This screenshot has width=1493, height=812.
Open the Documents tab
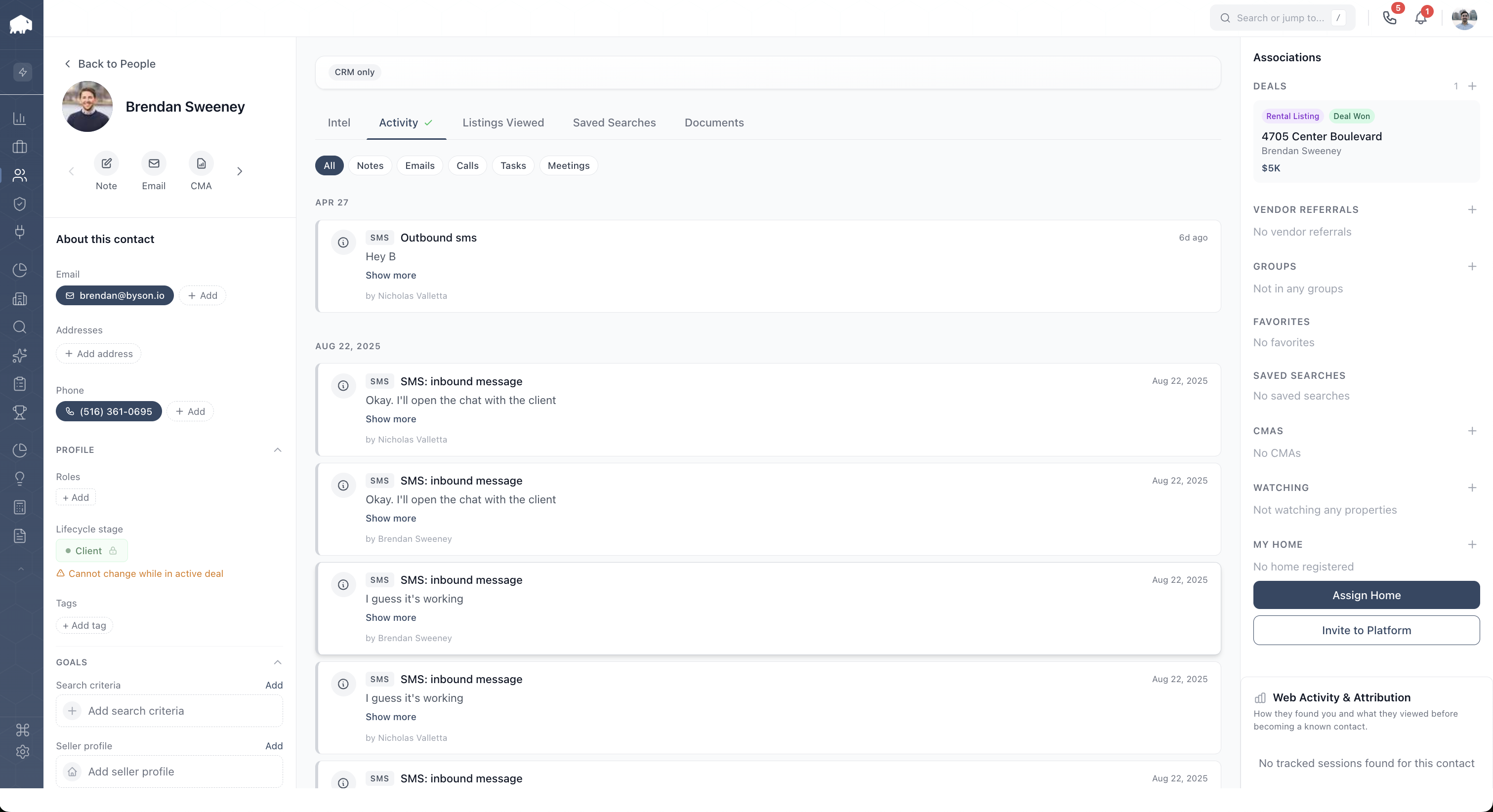pos(714,122)
